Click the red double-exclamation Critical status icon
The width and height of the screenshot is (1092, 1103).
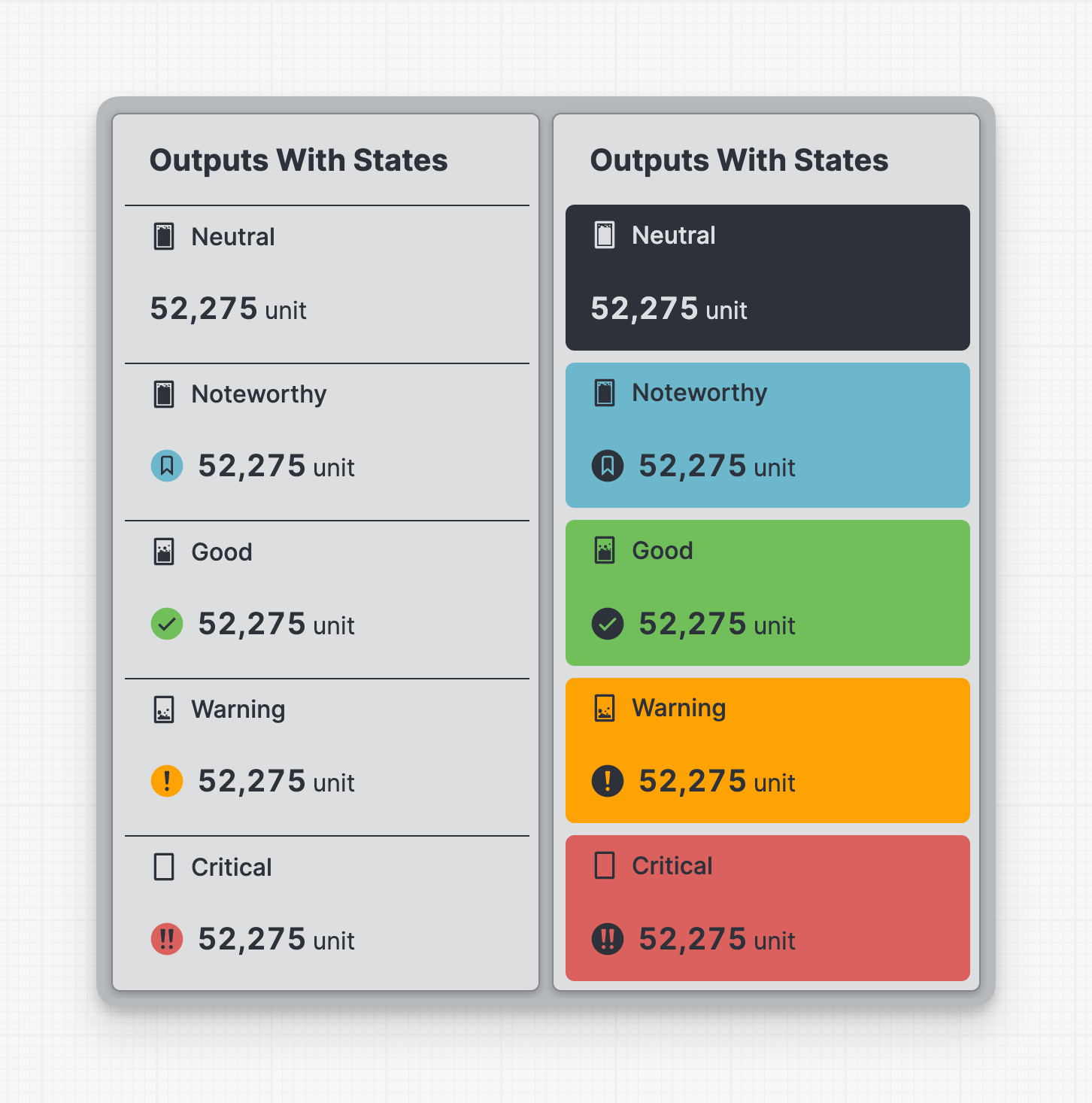pyautogui.click(x=167, y=939)
